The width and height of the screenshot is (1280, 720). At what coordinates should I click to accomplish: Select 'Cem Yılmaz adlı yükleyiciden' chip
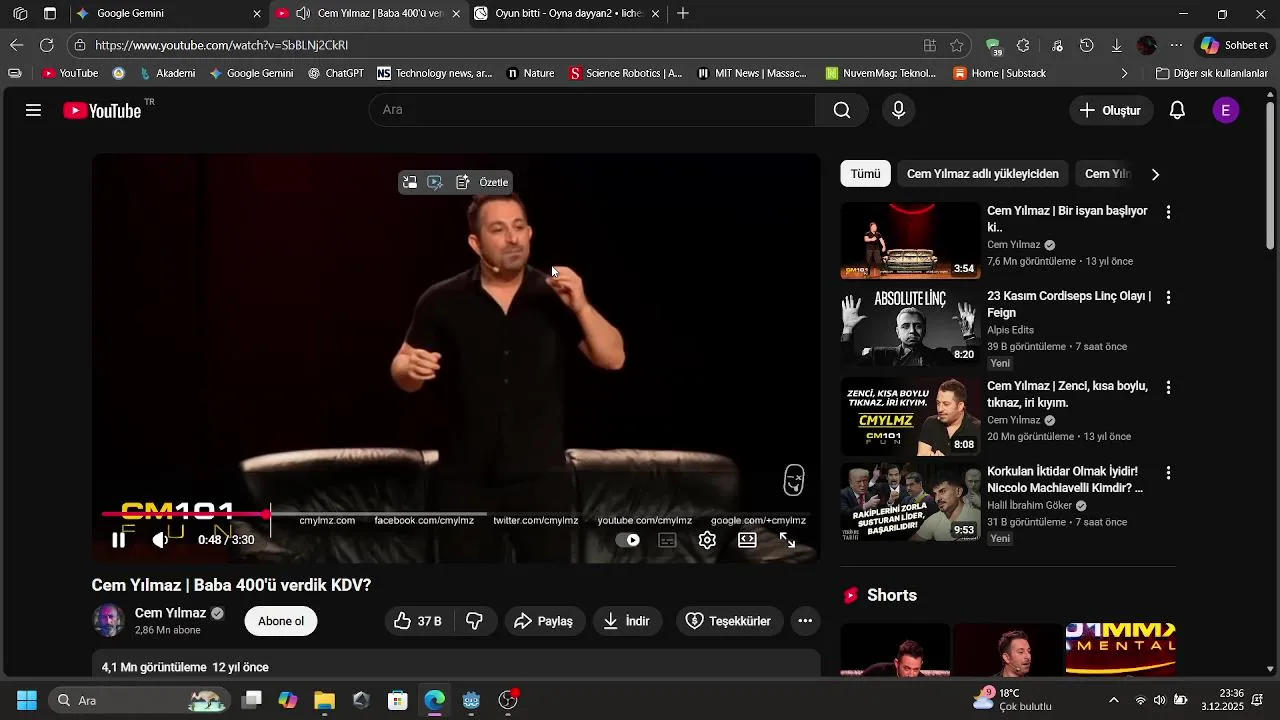coord(982,174)
